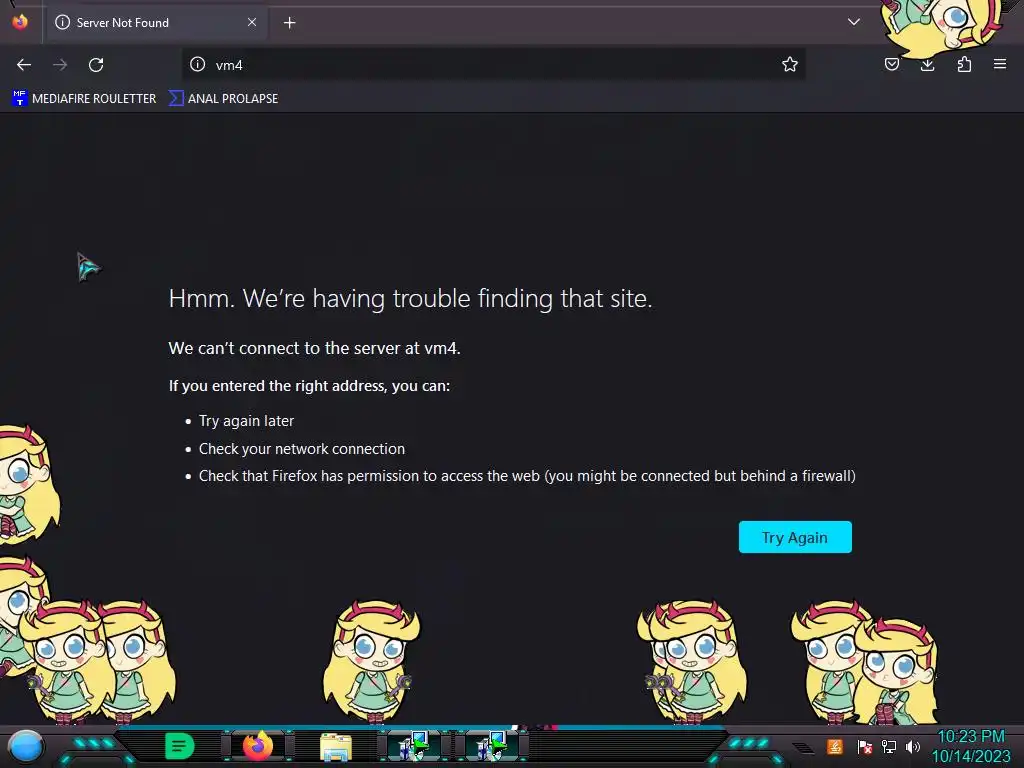Screen dimensions: 1024x768
Task: Open second remote desktop taskbar icon
Action: coord(491,746)
